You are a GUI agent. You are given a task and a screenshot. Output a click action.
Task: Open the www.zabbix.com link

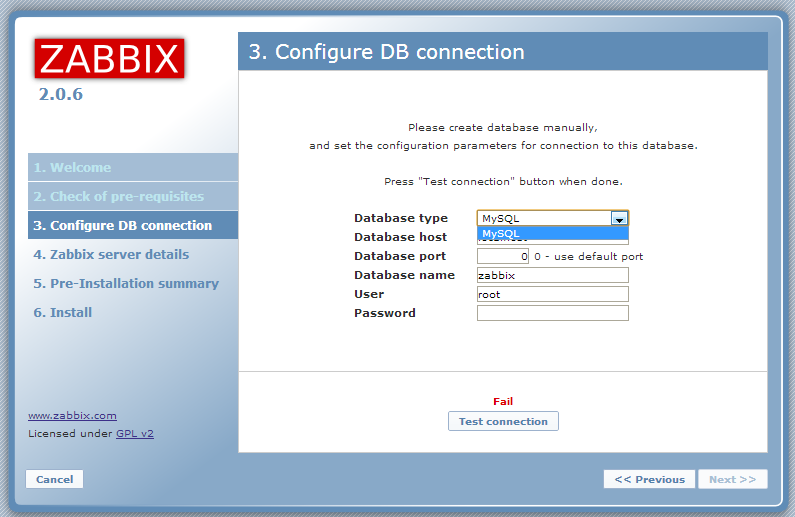tap(72, 416)
